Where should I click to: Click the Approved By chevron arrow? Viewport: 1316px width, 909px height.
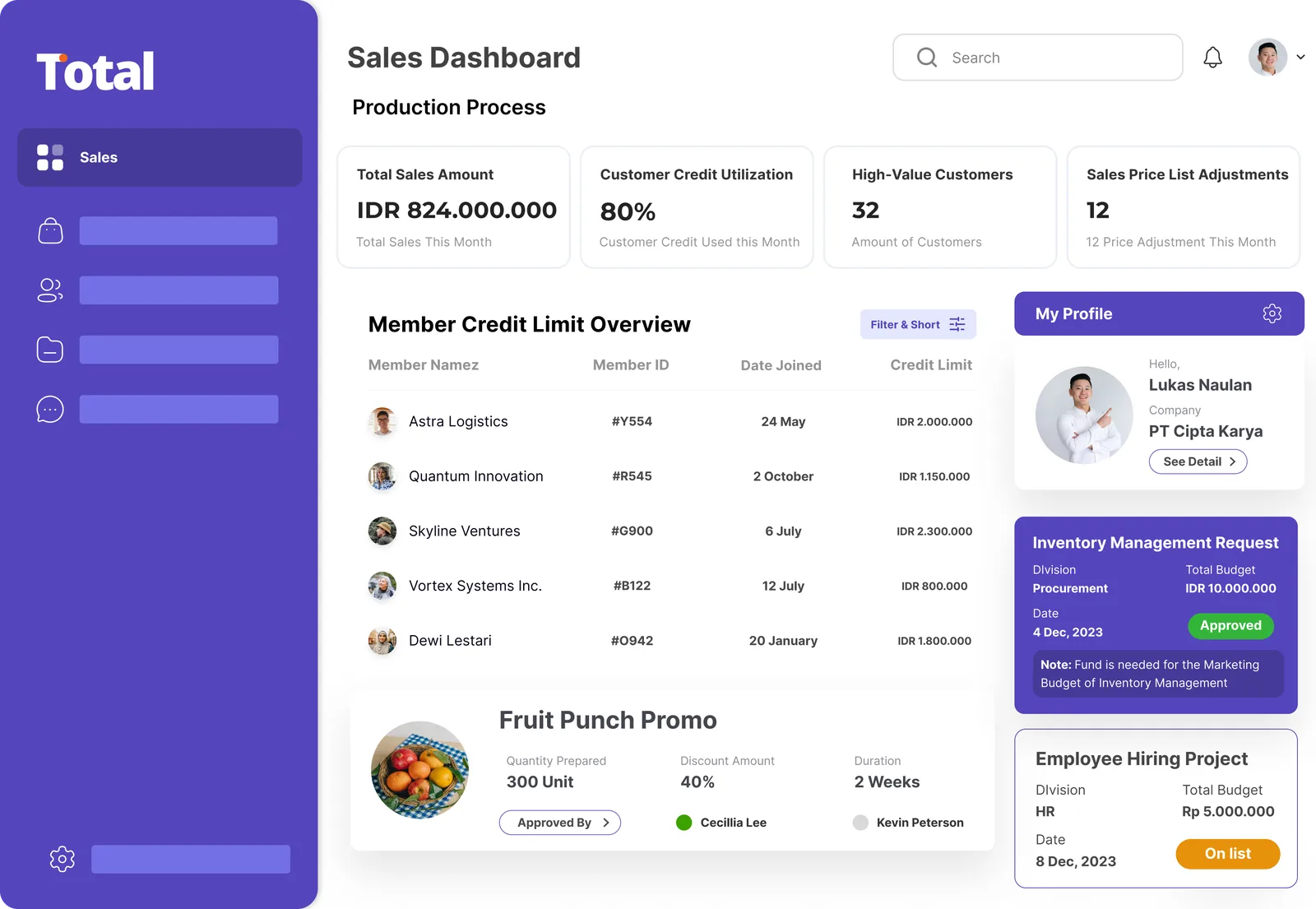point(606,823)
